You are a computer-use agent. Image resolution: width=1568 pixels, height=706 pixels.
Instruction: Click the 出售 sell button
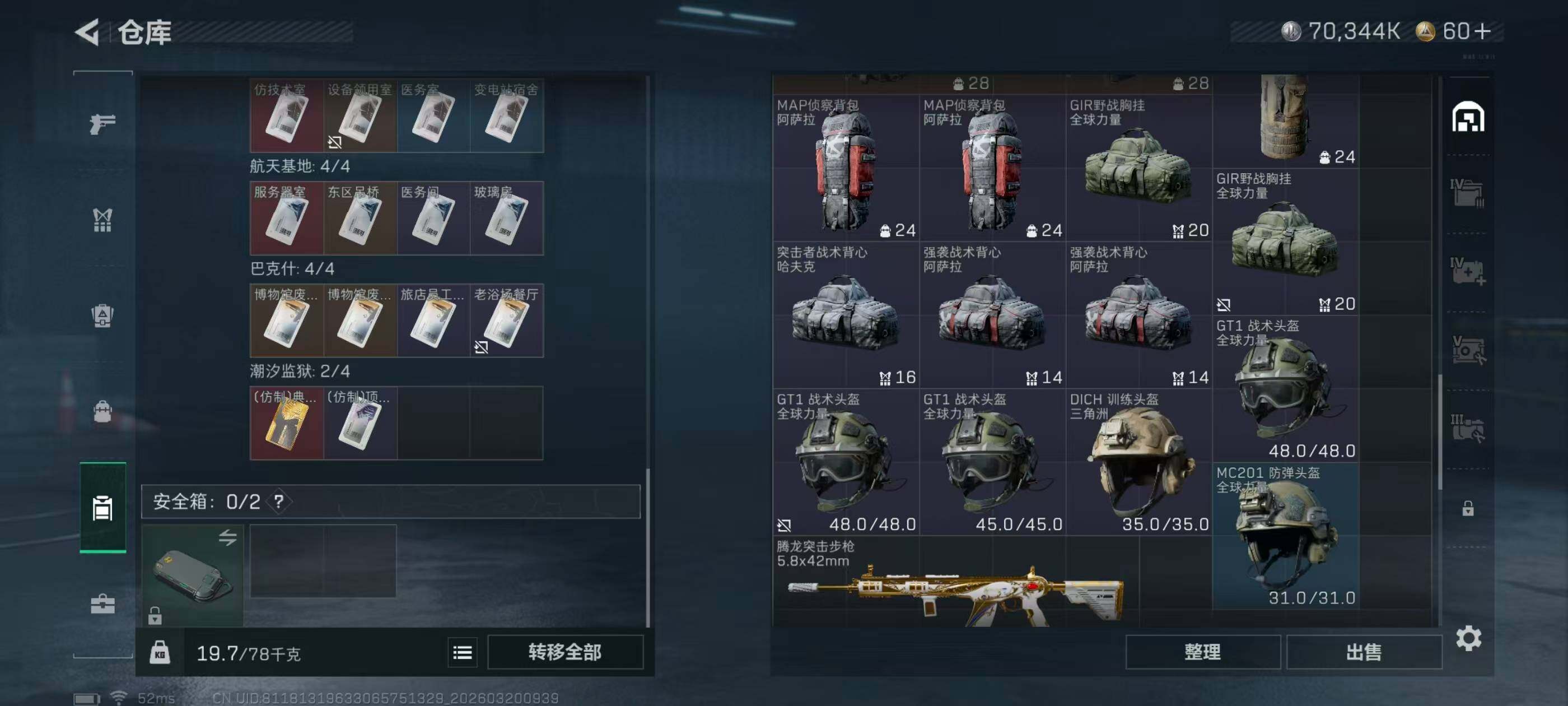[1364, 652]
